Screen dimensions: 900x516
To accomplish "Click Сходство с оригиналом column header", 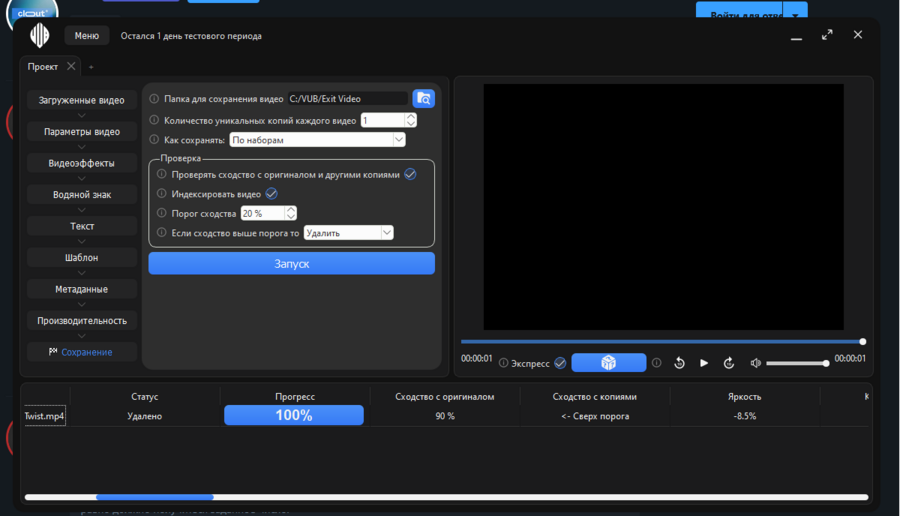I will pyautogui.click(x=445, y=397).
